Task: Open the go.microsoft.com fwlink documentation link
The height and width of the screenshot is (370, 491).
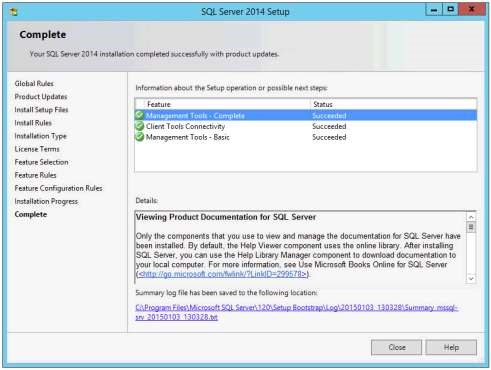Action: [x=222, y=274]
